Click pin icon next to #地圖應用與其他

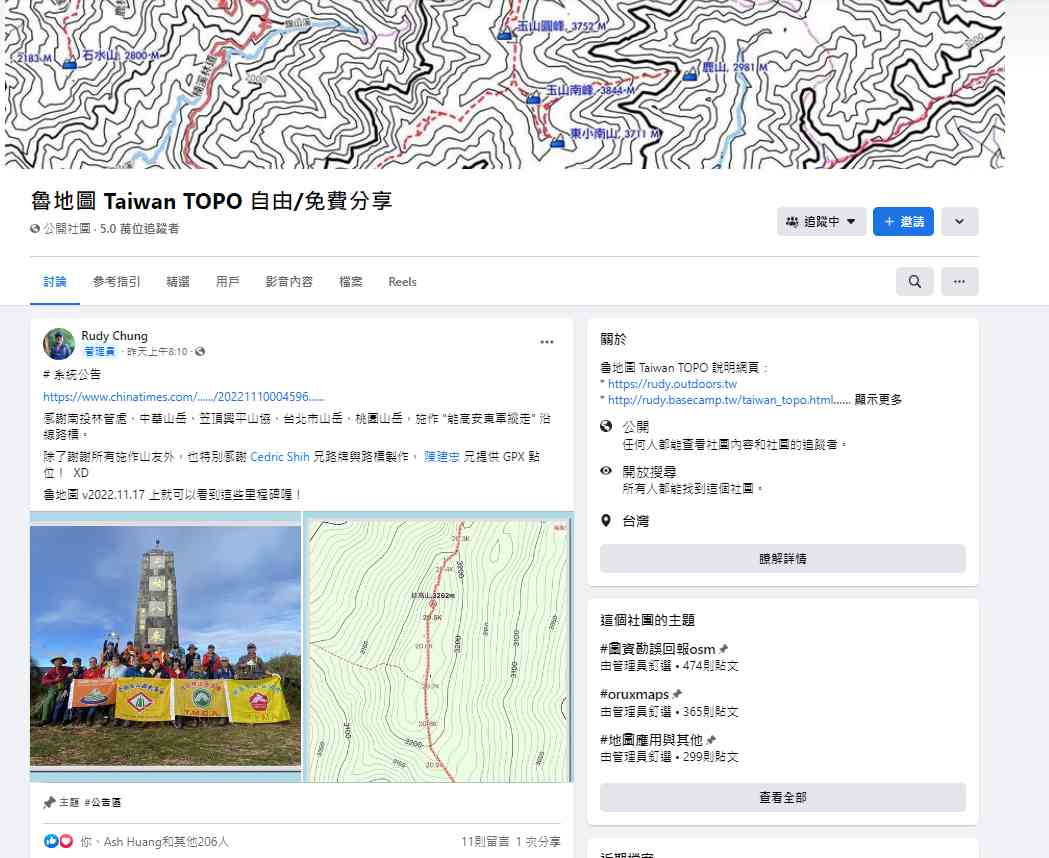coord(710,740)
